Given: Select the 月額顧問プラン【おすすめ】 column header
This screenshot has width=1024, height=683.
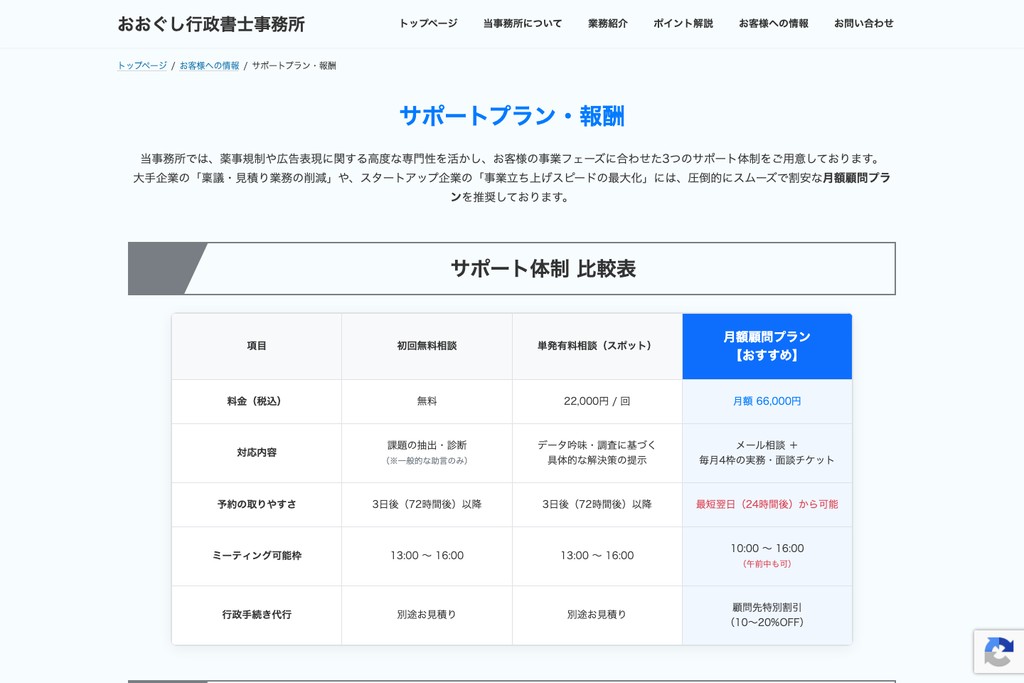Looking at the screenshot, I should coord(767,346).
